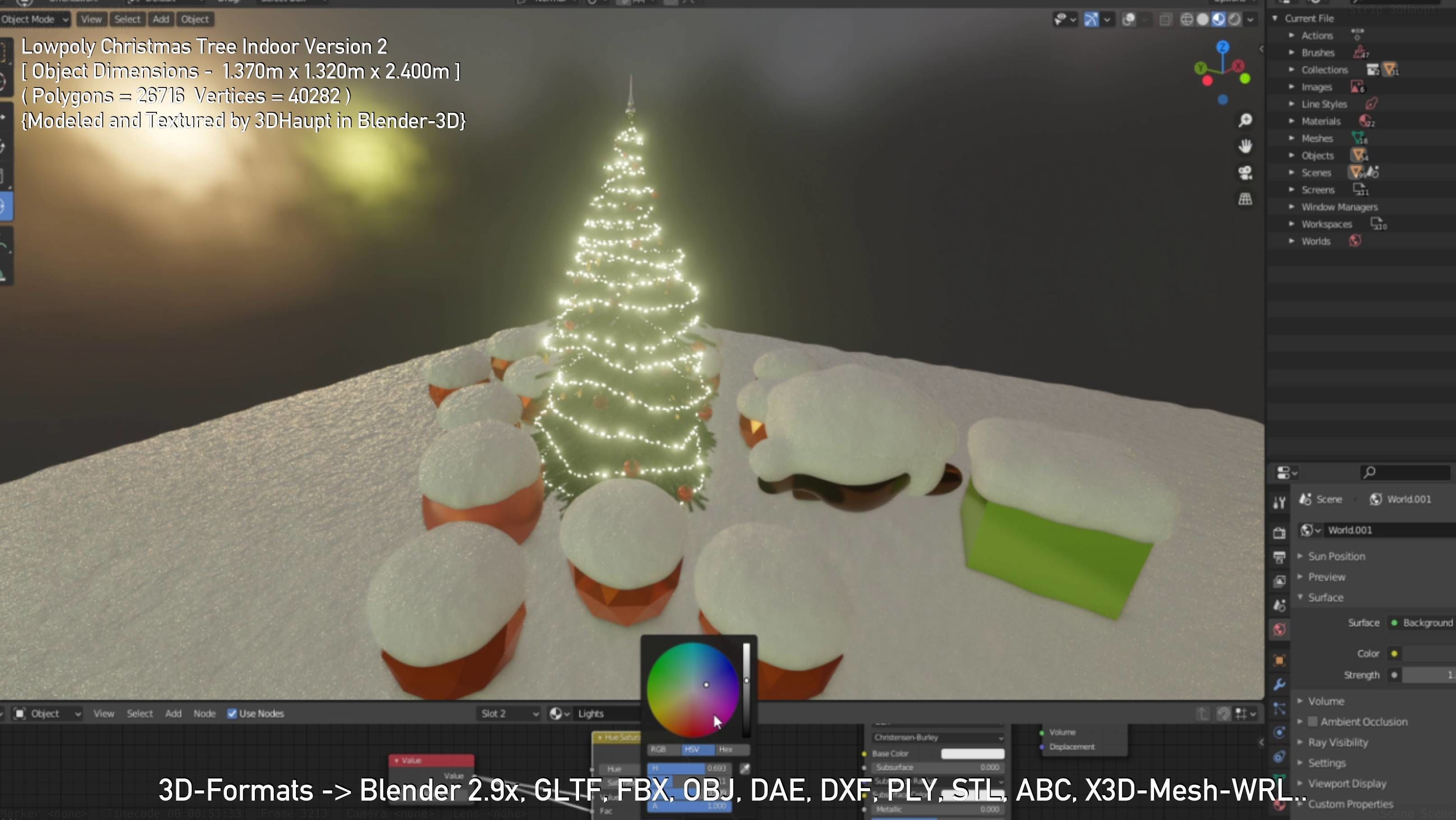Viewport: 1456px width, 820px height.
Task: Click the blue Z axis on navigation gizmo
Action: (1222, 47)
